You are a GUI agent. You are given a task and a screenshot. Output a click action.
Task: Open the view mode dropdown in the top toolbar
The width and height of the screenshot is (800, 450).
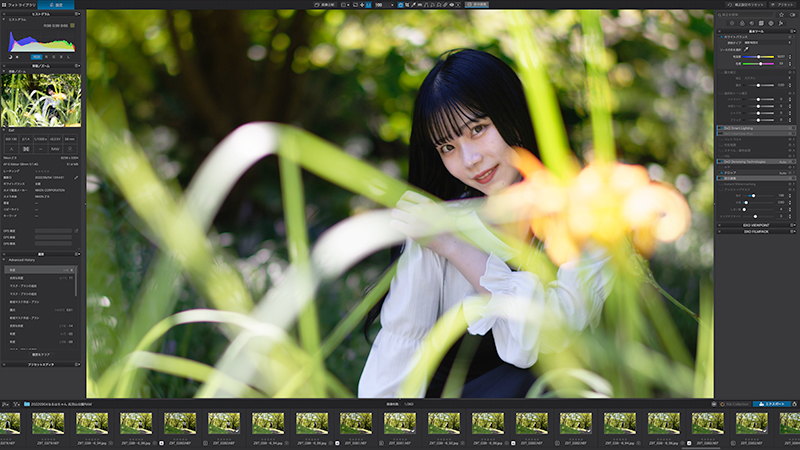click(x=348, y=5)
